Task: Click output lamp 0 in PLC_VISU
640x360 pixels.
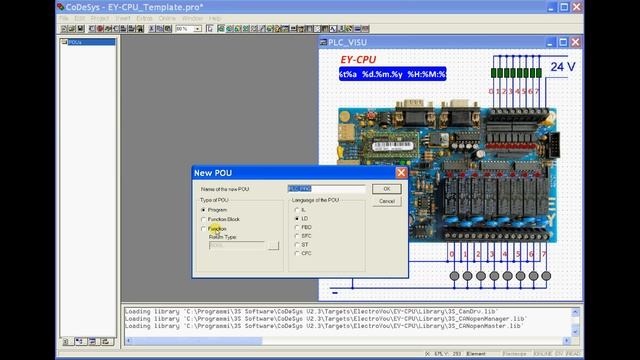Action: click(x=454, y=276)
